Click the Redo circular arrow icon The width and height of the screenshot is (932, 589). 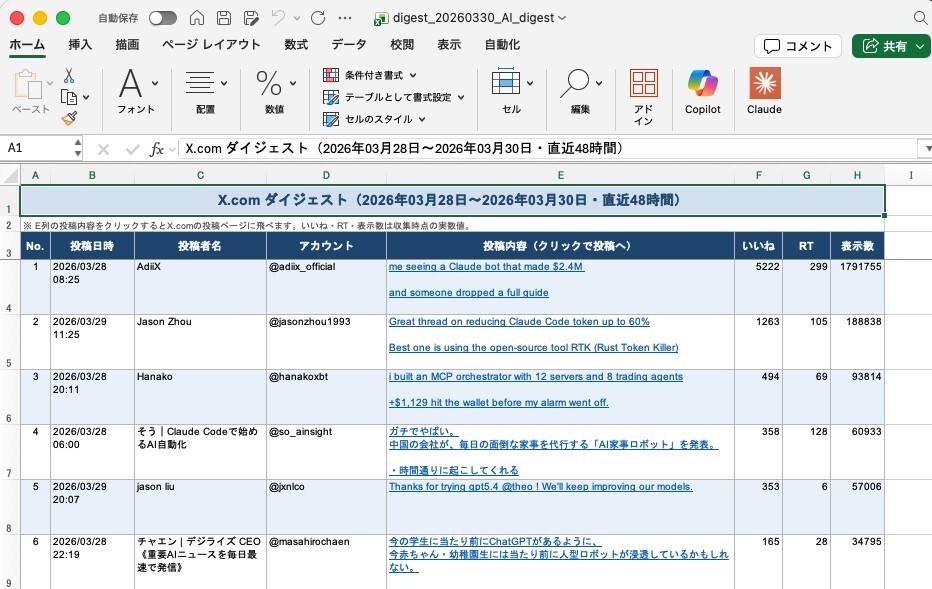318,18
